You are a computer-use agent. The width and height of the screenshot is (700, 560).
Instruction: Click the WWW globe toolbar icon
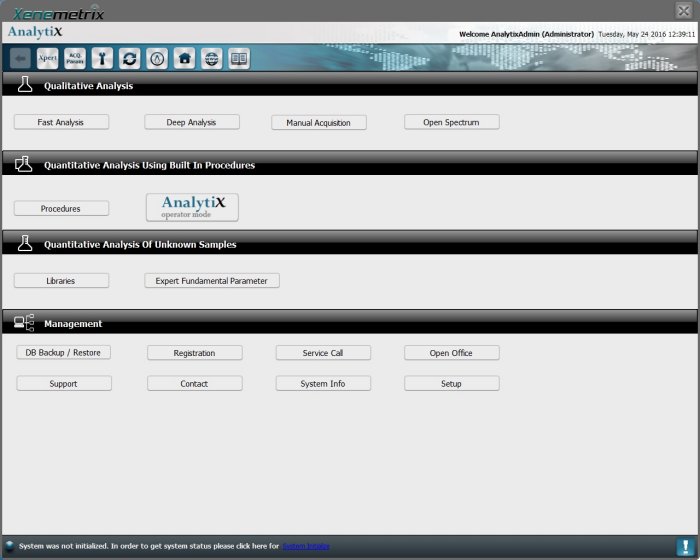(x=211, y=59)
